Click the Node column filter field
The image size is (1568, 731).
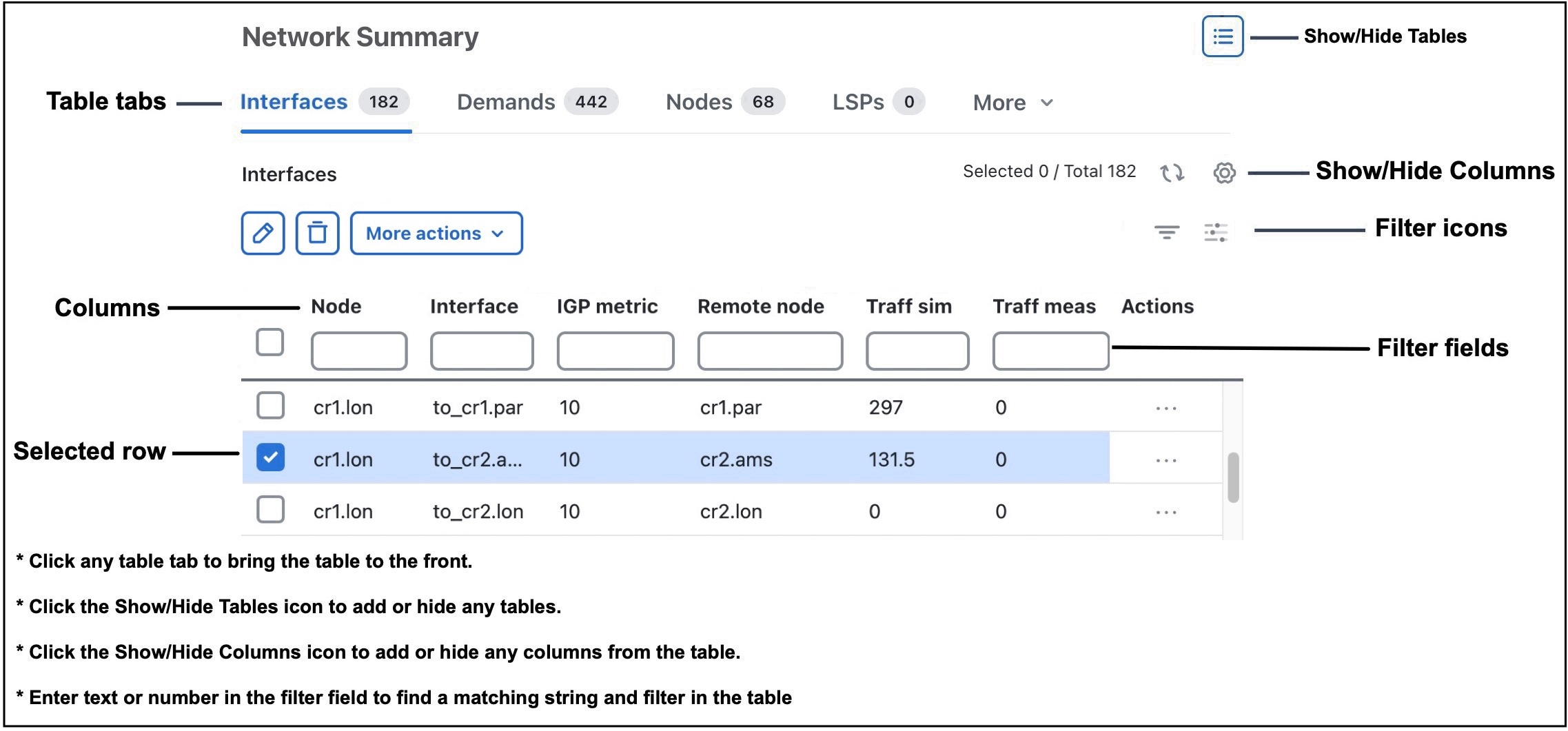pos(359,351)
